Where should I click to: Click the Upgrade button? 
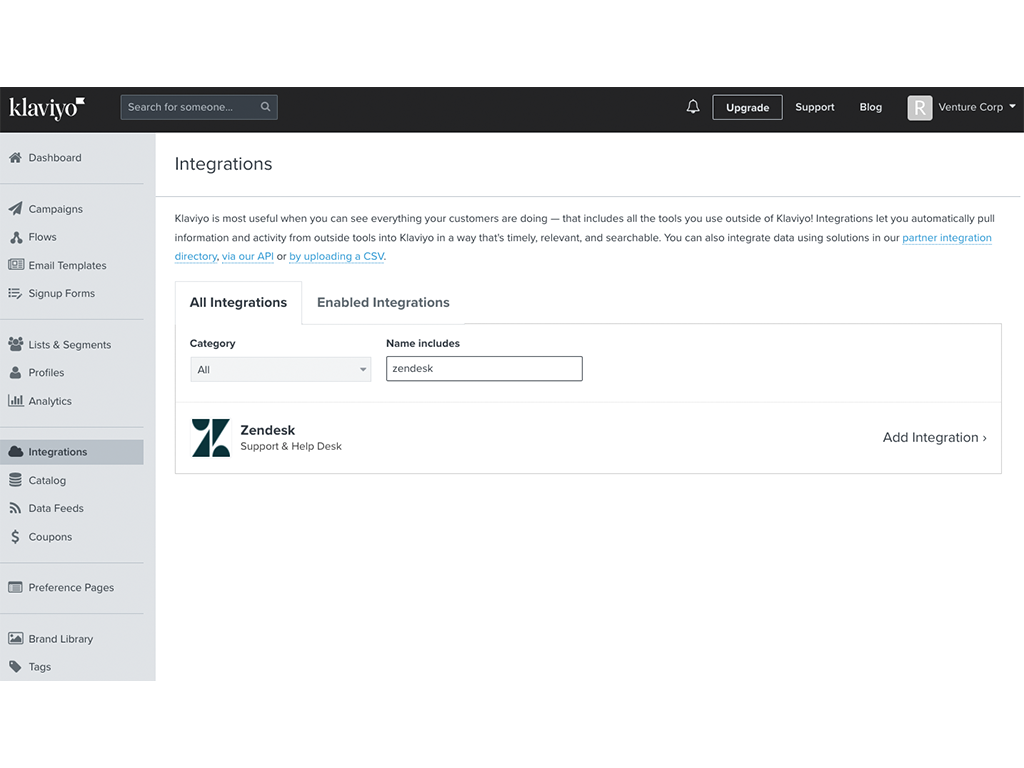click(747, 108)
